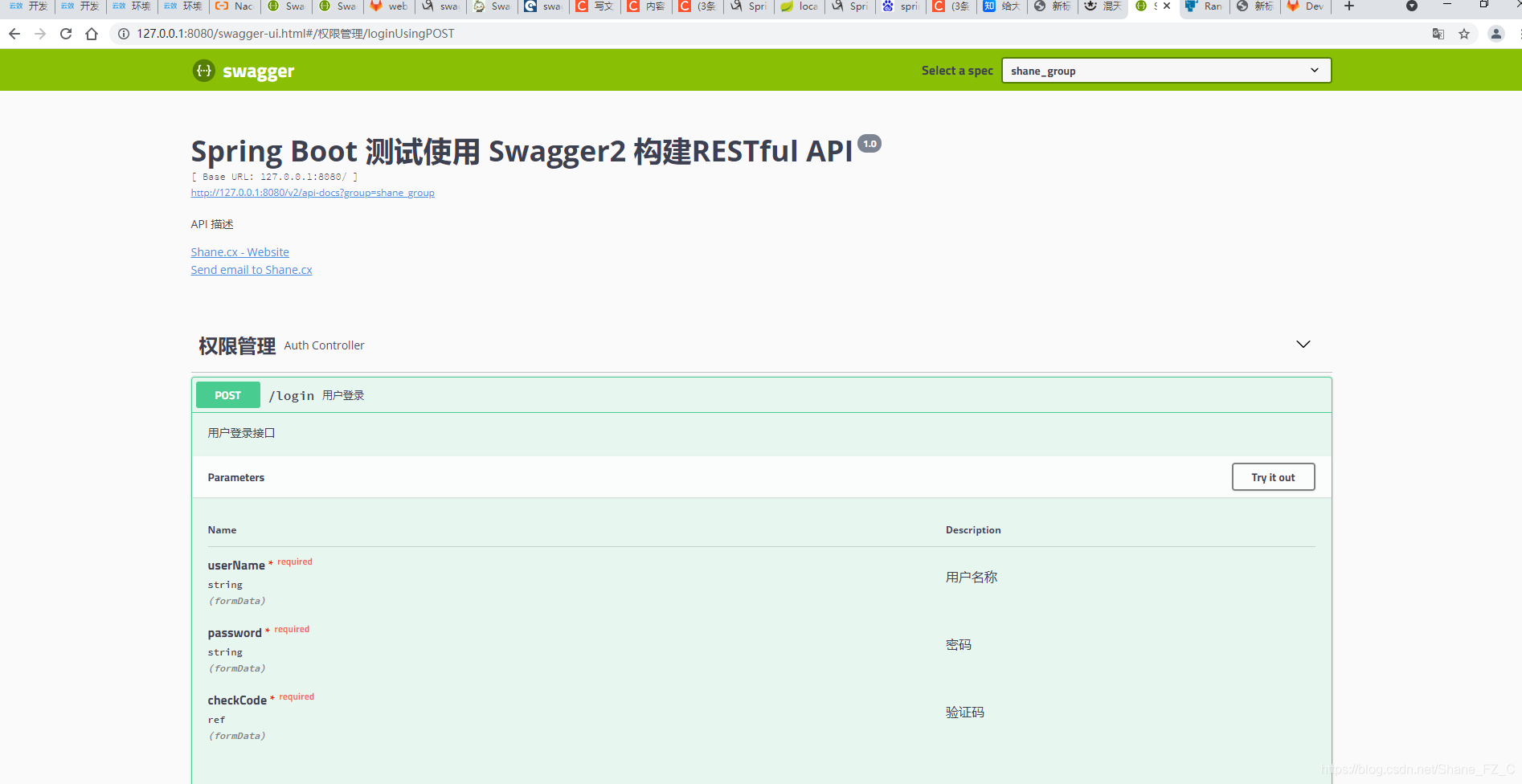
Task: View site information icon in address bar
Action: click(x=124, y=34)
